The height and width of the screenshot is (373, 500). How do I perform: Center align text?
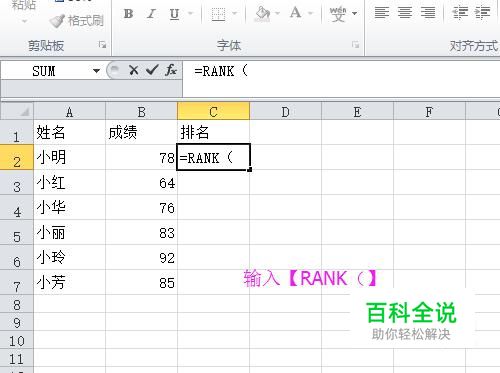[x=405, y=13]
